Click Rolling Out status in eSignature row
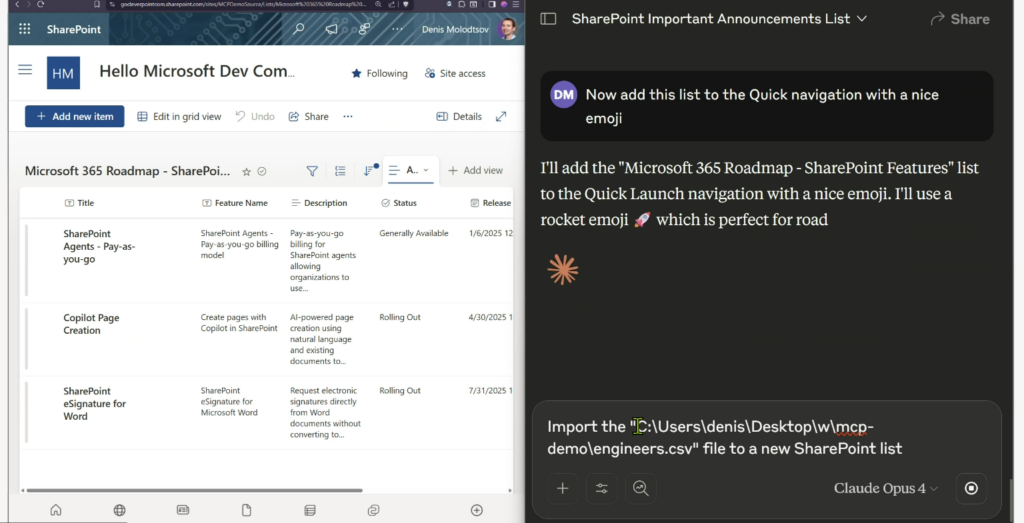 click(400, 390)
